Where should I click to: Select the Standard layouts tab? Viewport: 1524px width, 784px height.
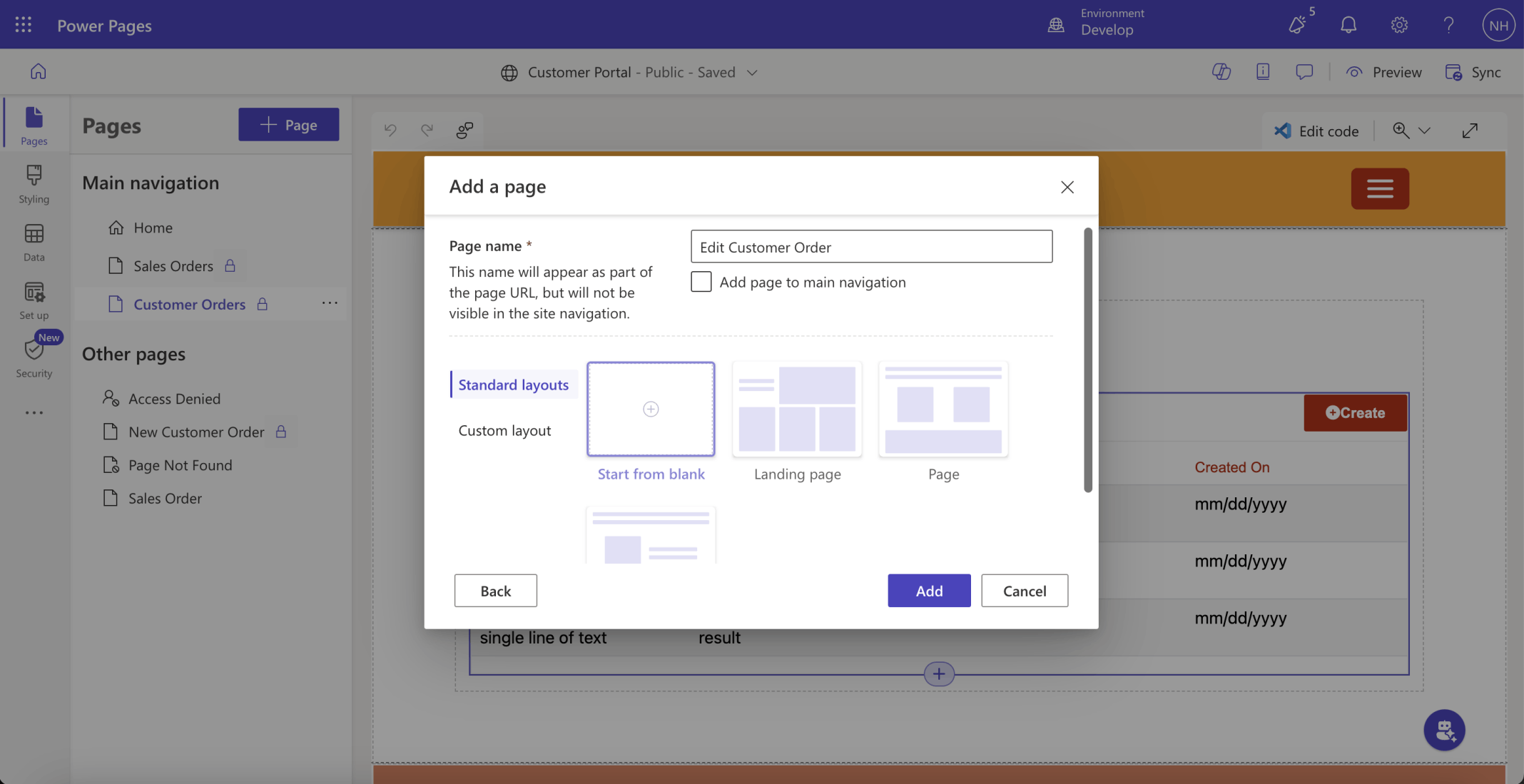point(513,385)
